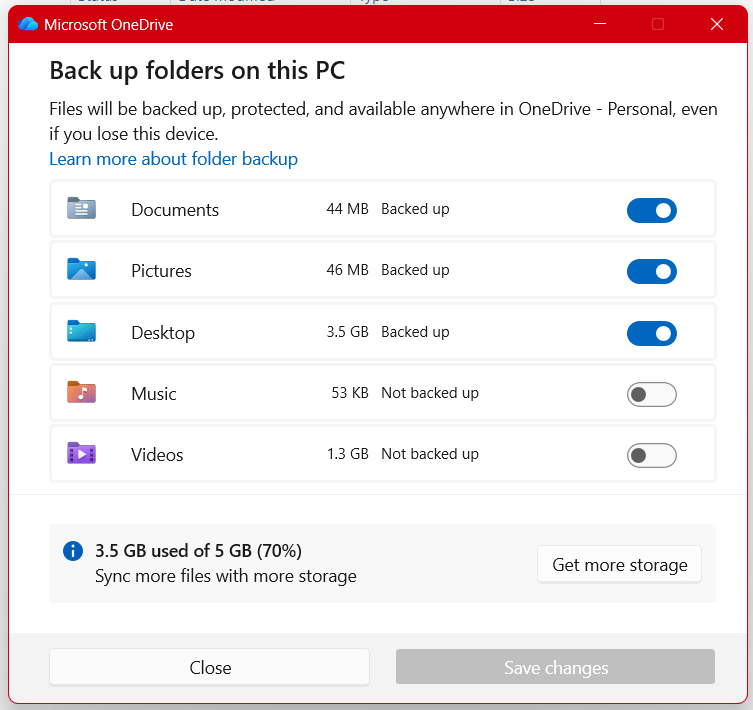Click the Music folder icon
Viewport: 753px width, 710px height.
(x=81, y=392)
